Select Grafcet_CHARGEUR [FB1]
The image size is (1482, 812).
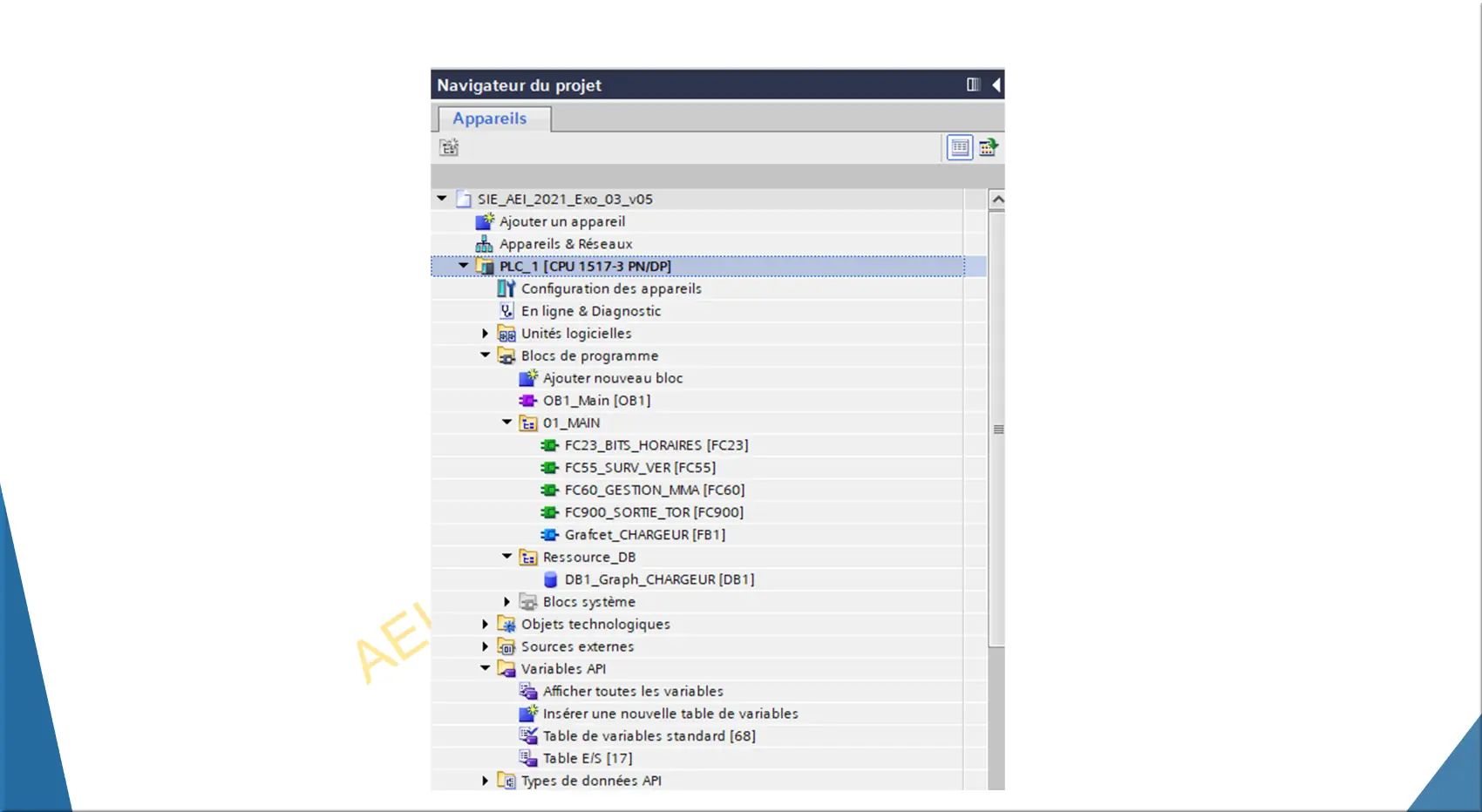coord(645,535)
